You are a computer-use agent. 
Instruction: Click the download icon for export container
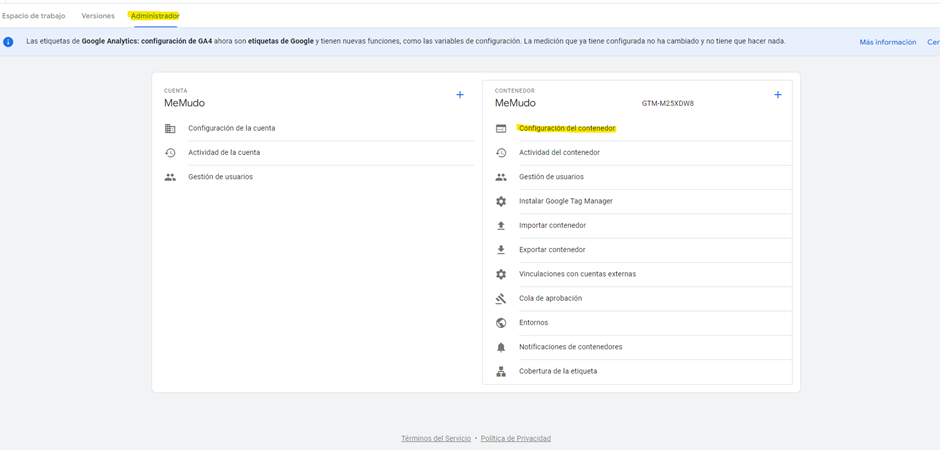click(x=501, y=250)
